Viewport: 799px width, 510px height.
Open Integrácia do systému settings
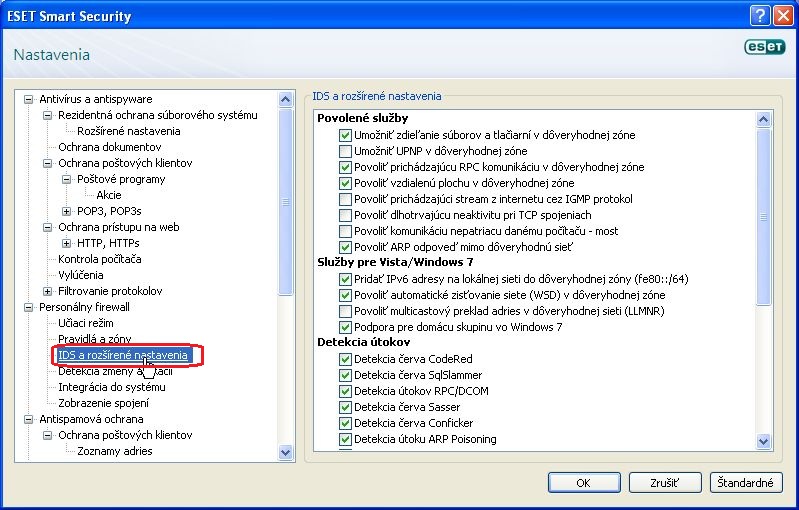112,387
